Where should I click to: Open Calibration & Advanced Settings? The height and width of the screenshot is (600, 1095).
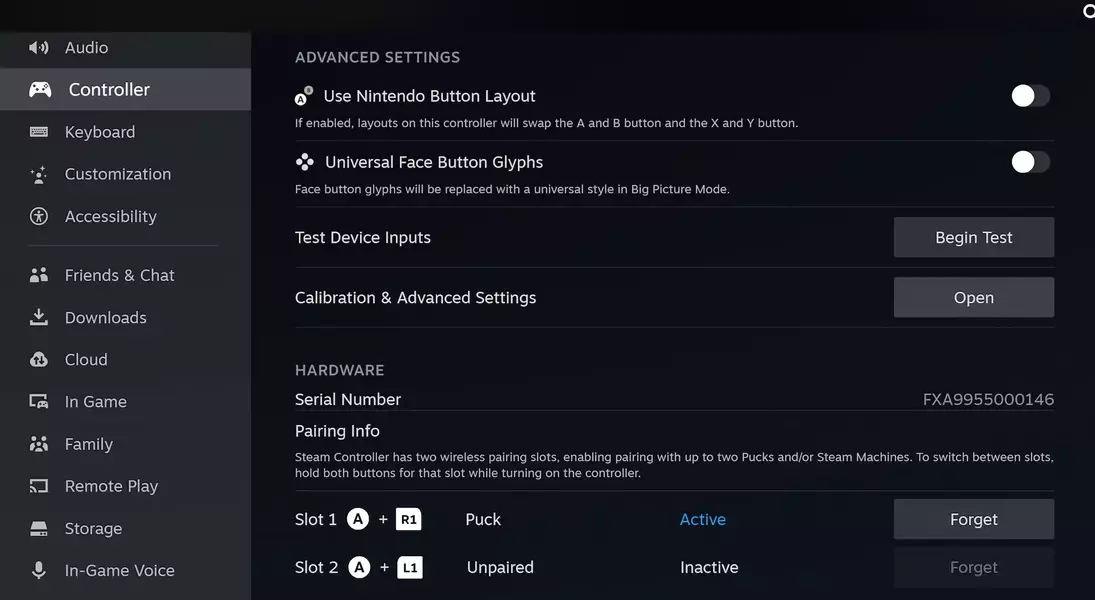point(973,298)
